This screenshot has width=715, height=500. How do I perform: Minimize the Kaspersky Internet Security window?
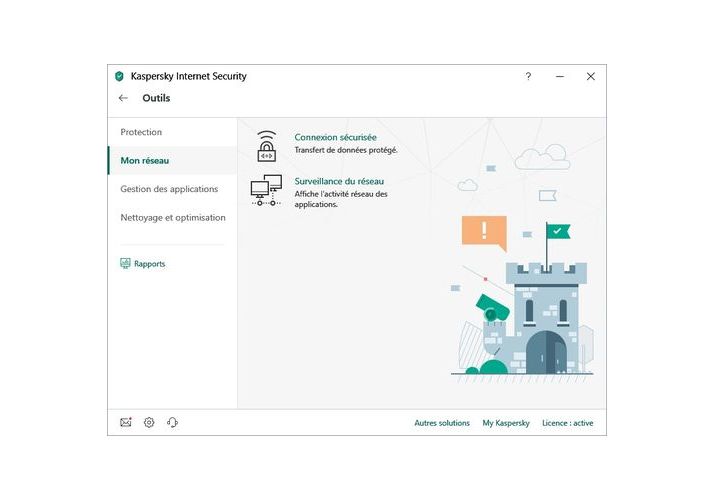(x=560, y=76)
